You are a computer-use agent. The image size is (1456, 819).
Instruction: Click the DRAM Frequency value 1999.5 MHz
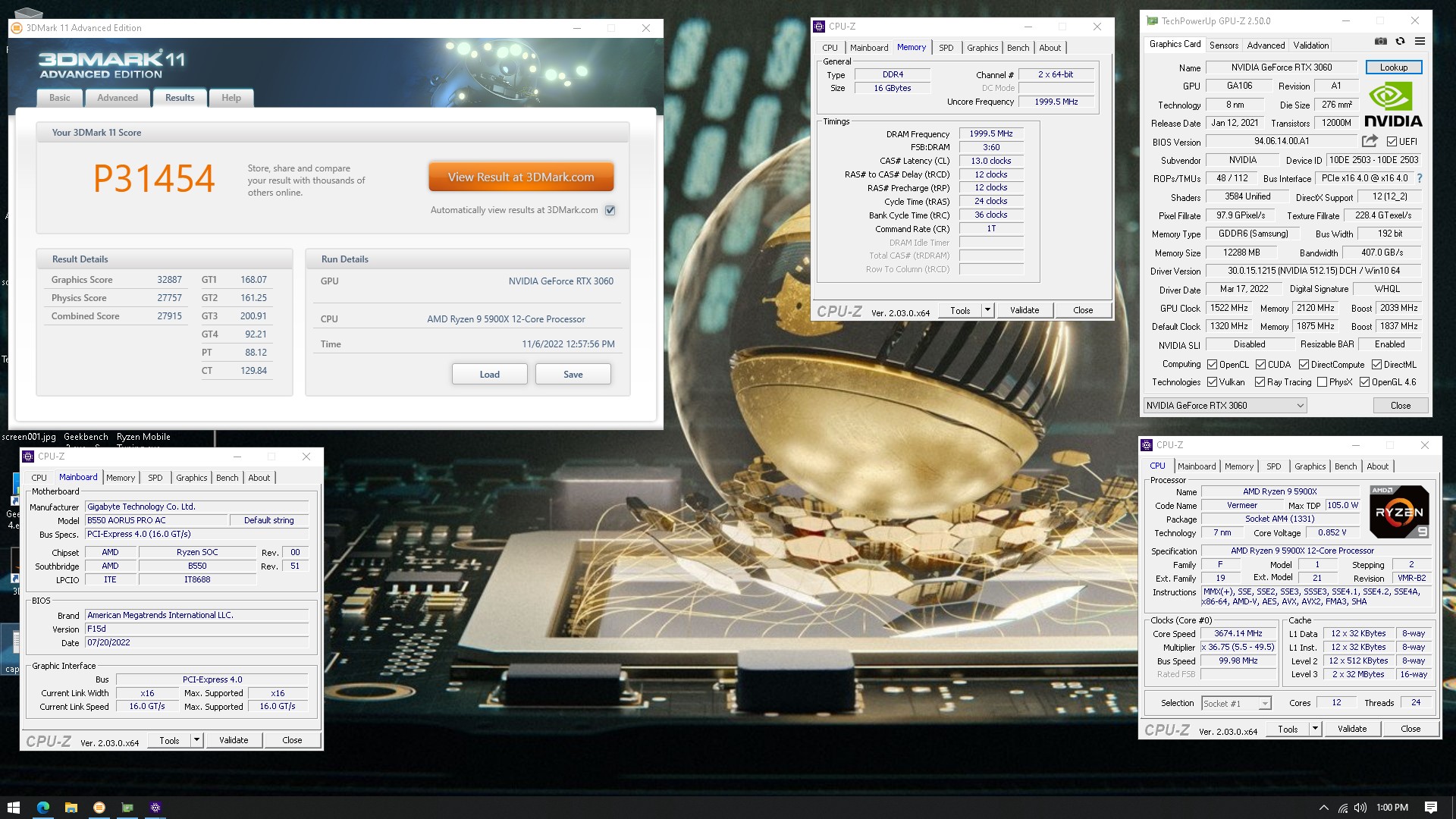[x=990, y=133]
